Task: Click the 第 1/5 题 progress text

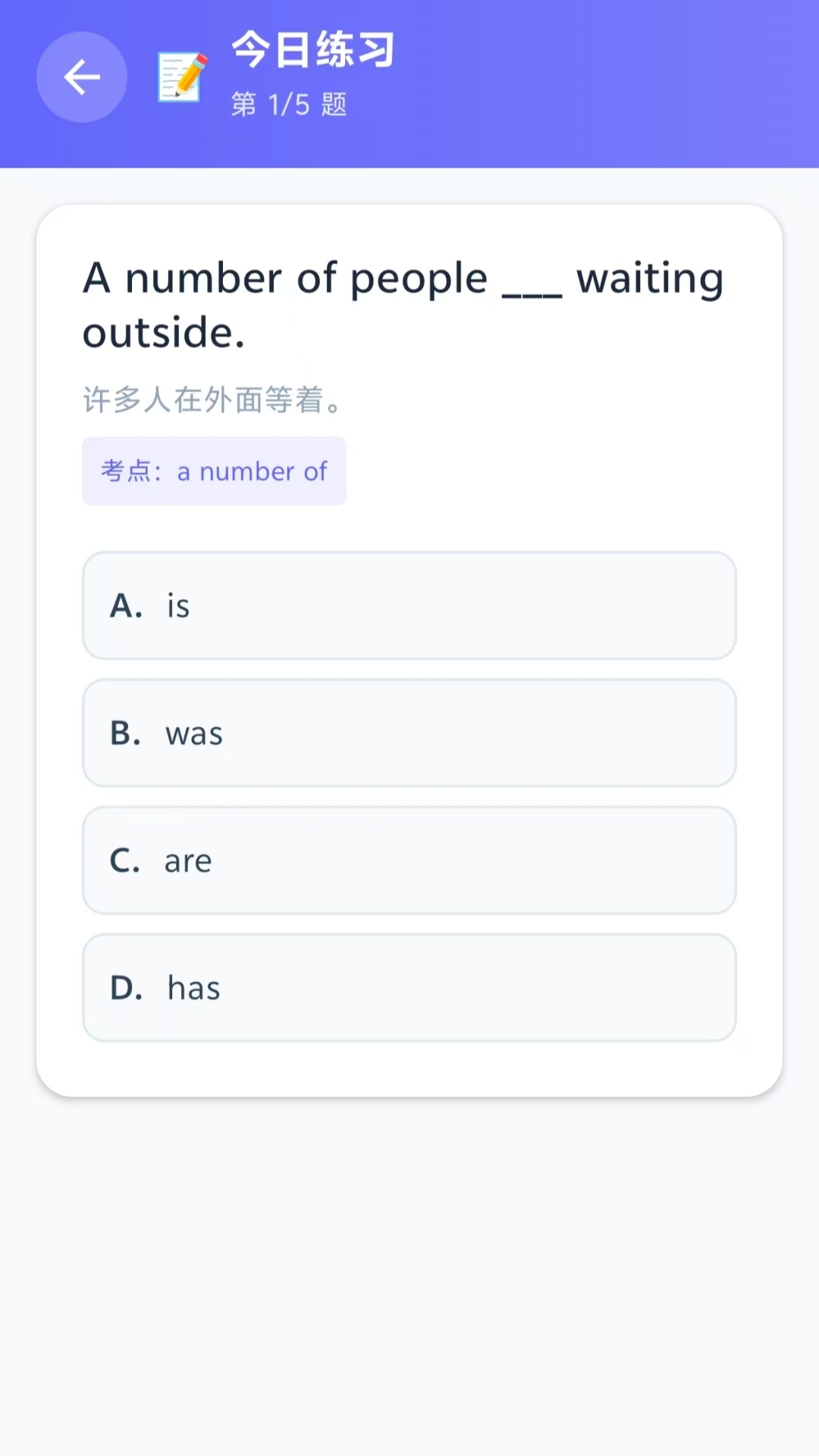Action: 289,104
